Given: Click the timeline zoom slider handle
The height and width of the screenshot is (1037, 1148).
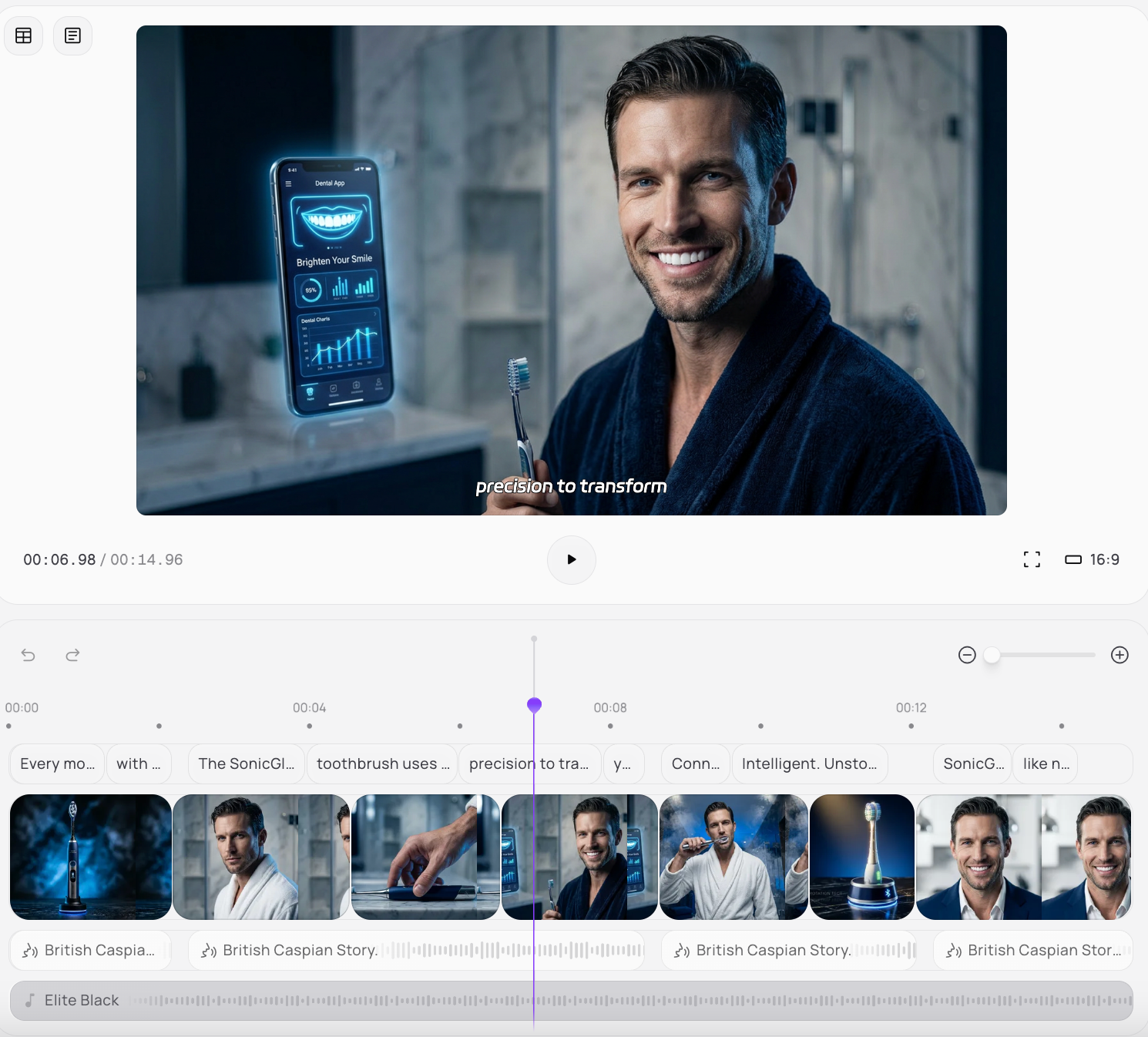Looking at the screenshot, I should coord(992,655).
